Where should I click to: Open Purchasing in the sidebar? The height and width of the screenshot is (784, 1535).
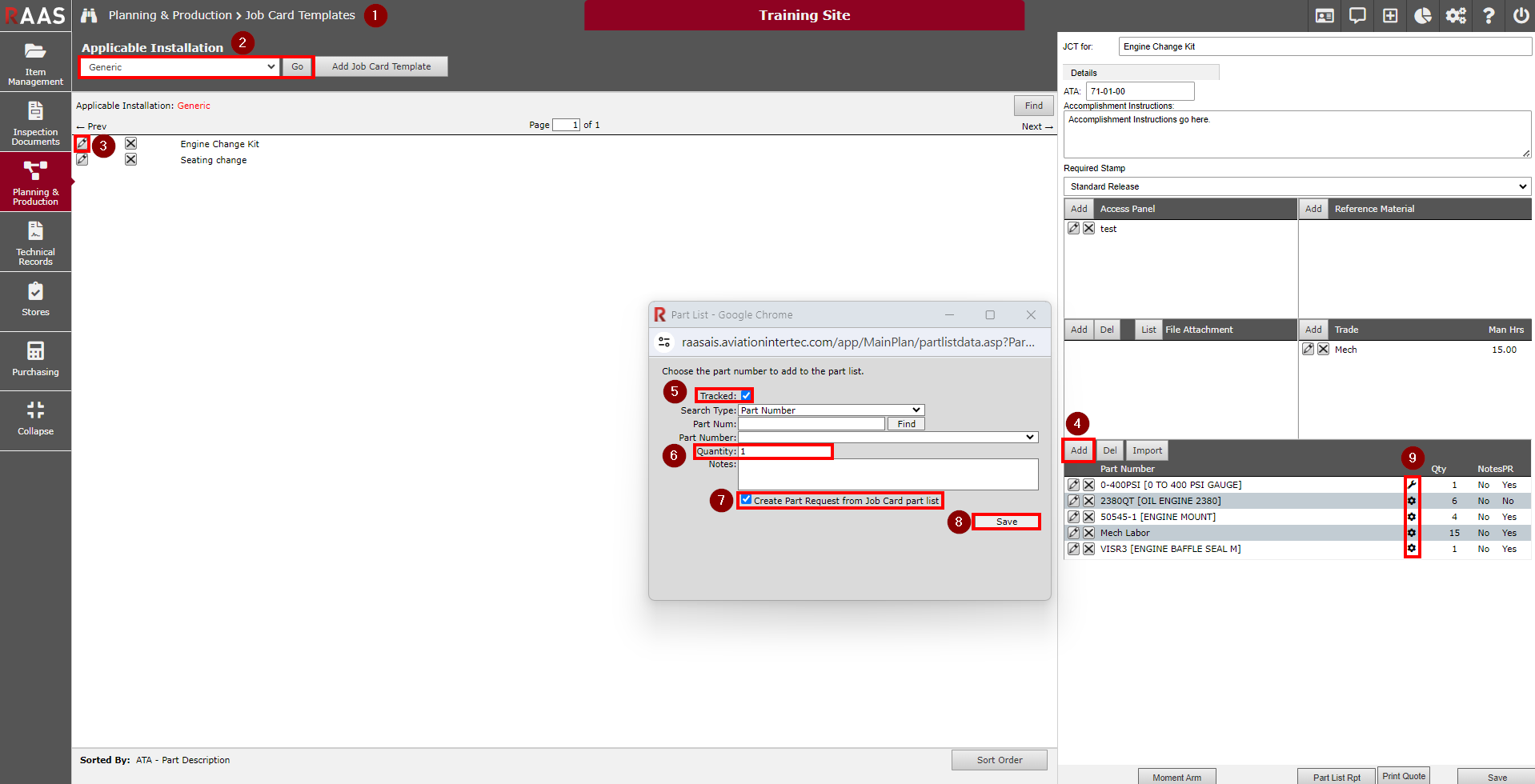pos(35,360)
